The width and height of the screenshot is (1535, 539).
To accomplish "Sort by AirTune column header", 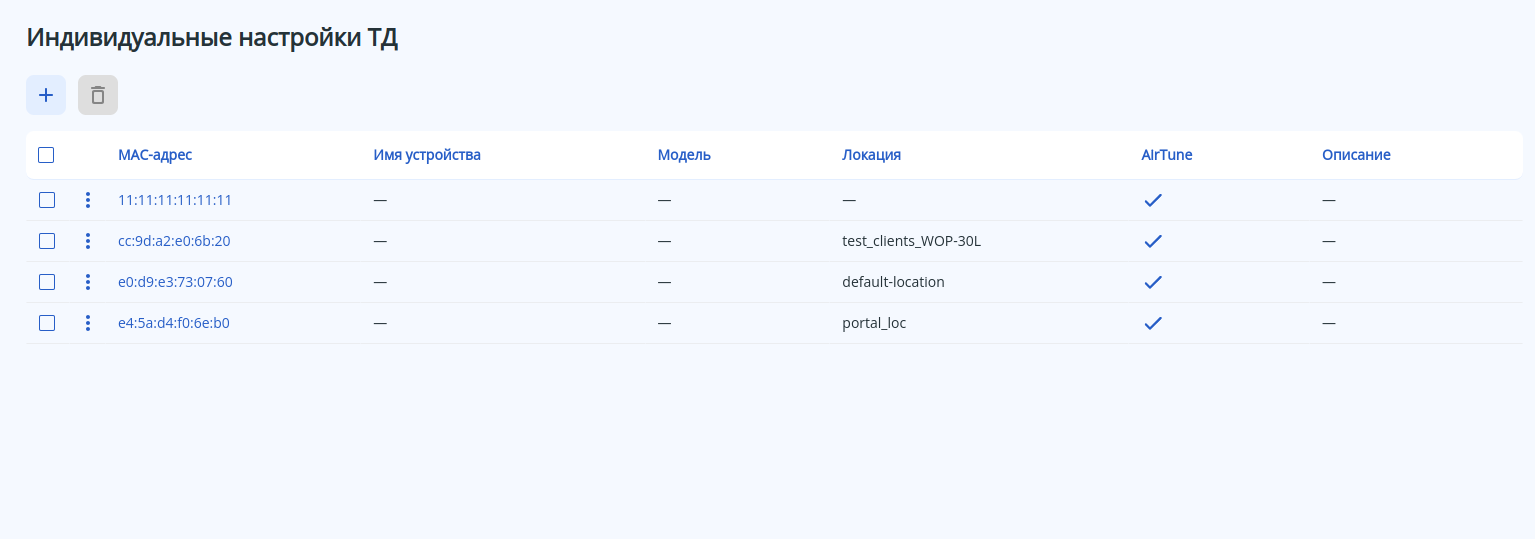I will click(1167, 155).
